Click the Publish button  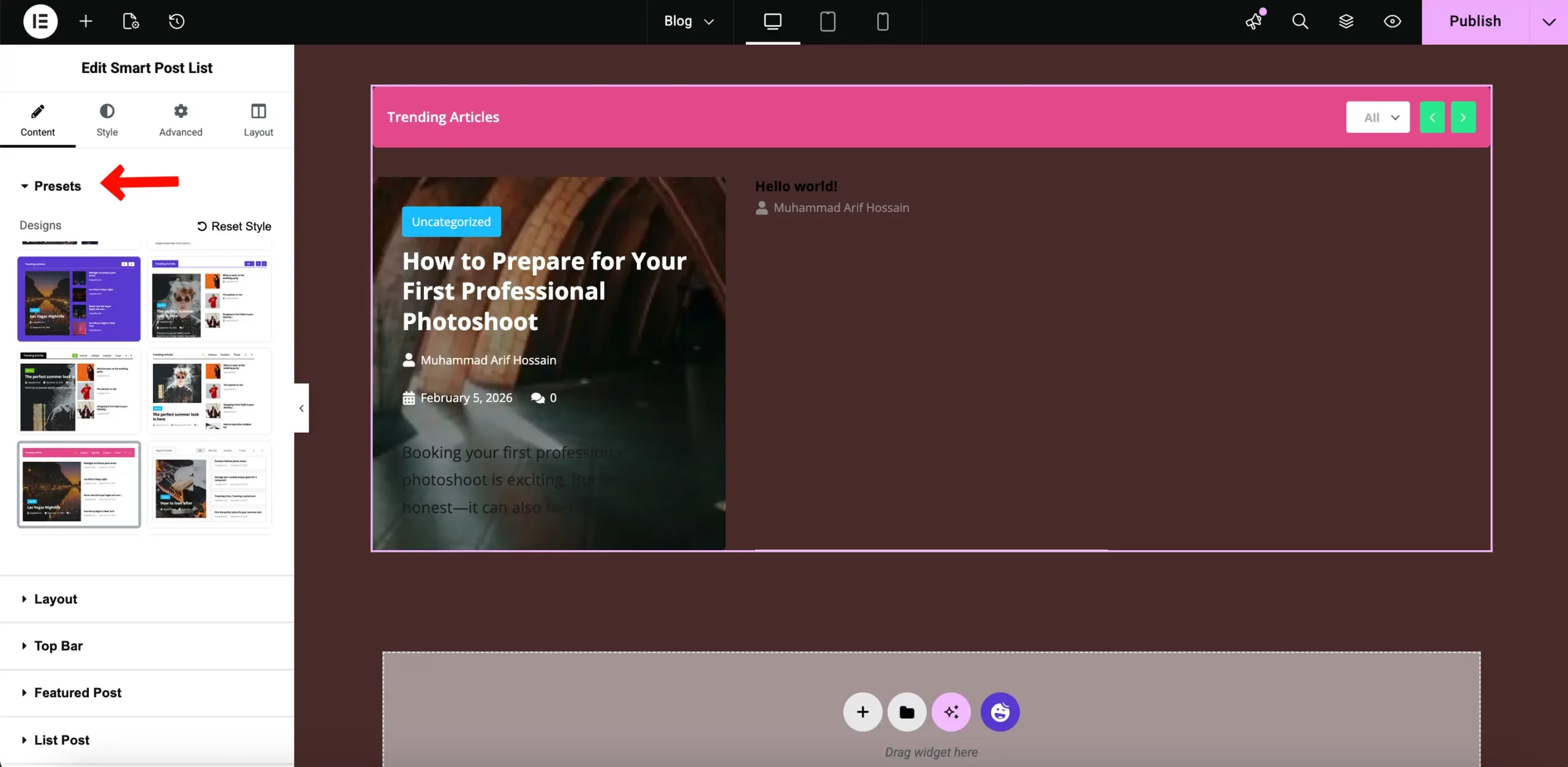coord(1475,21)
